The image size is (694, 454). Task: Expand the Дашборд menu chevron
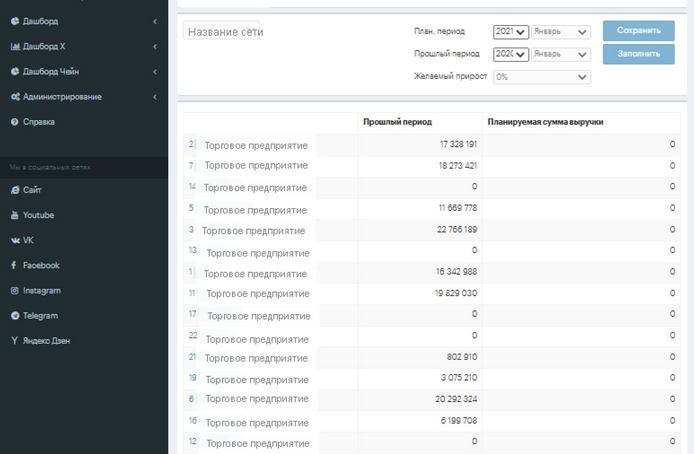click(155, 21)
